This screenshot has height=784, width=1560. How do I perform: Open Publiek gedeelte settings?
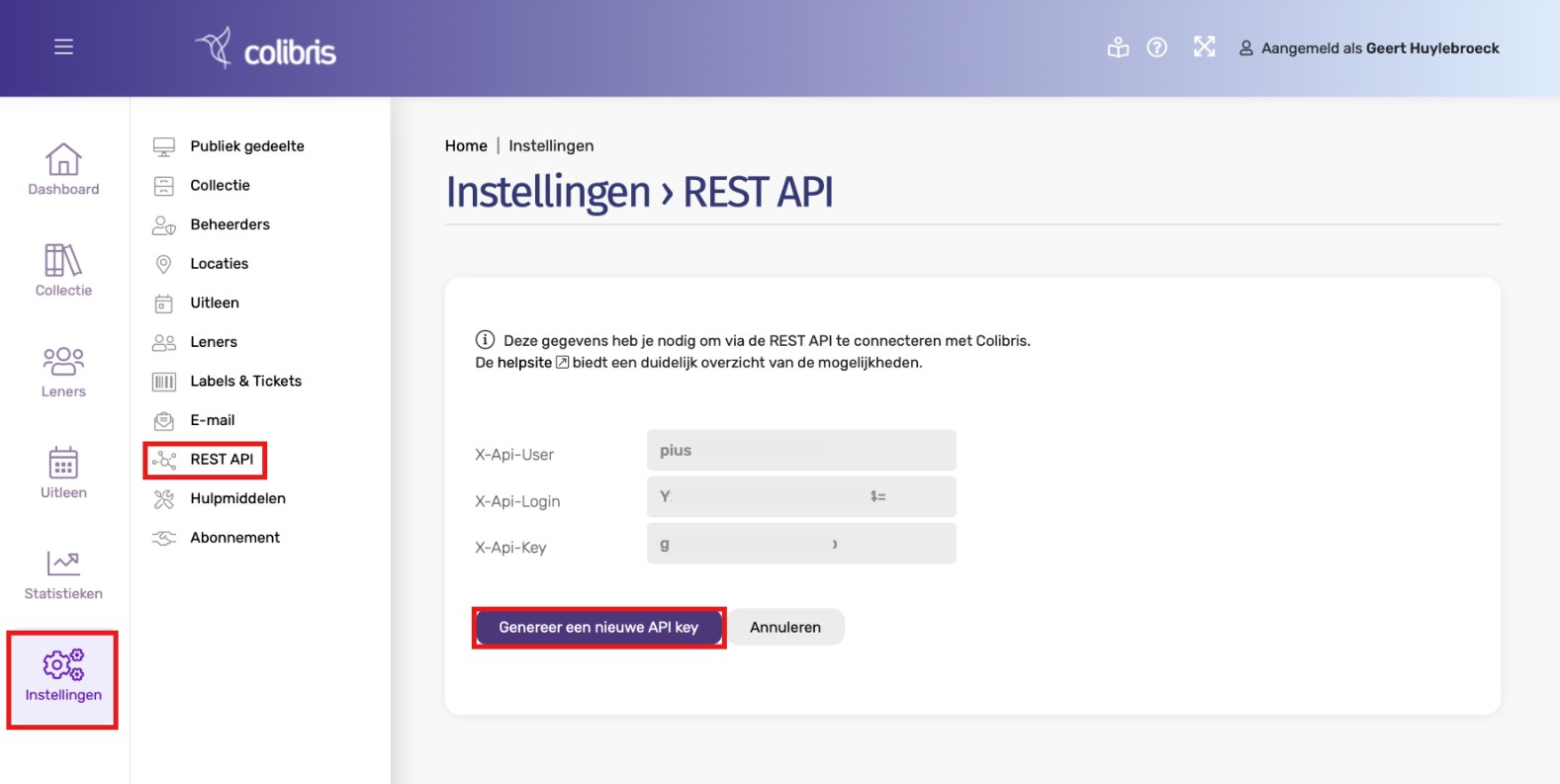click(247, 146)
